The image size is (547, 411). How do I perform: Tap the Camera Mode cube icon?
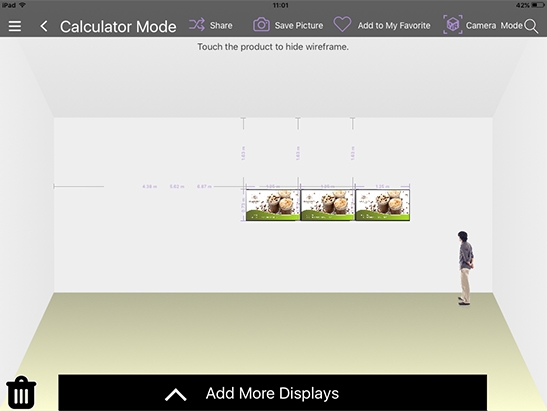coord(453,25)
